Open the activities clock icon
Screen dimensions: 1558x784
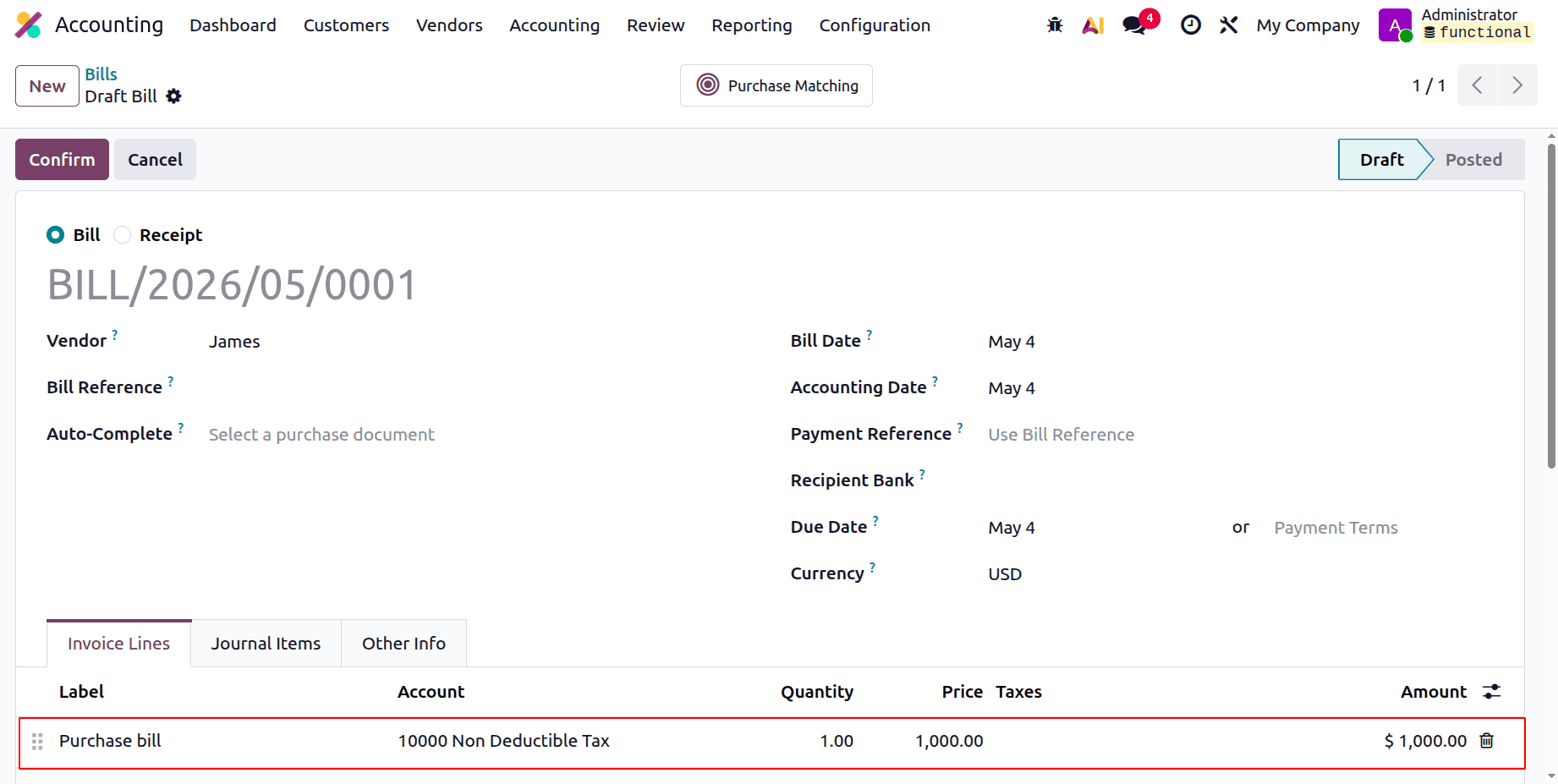[x=1190, y=25]
